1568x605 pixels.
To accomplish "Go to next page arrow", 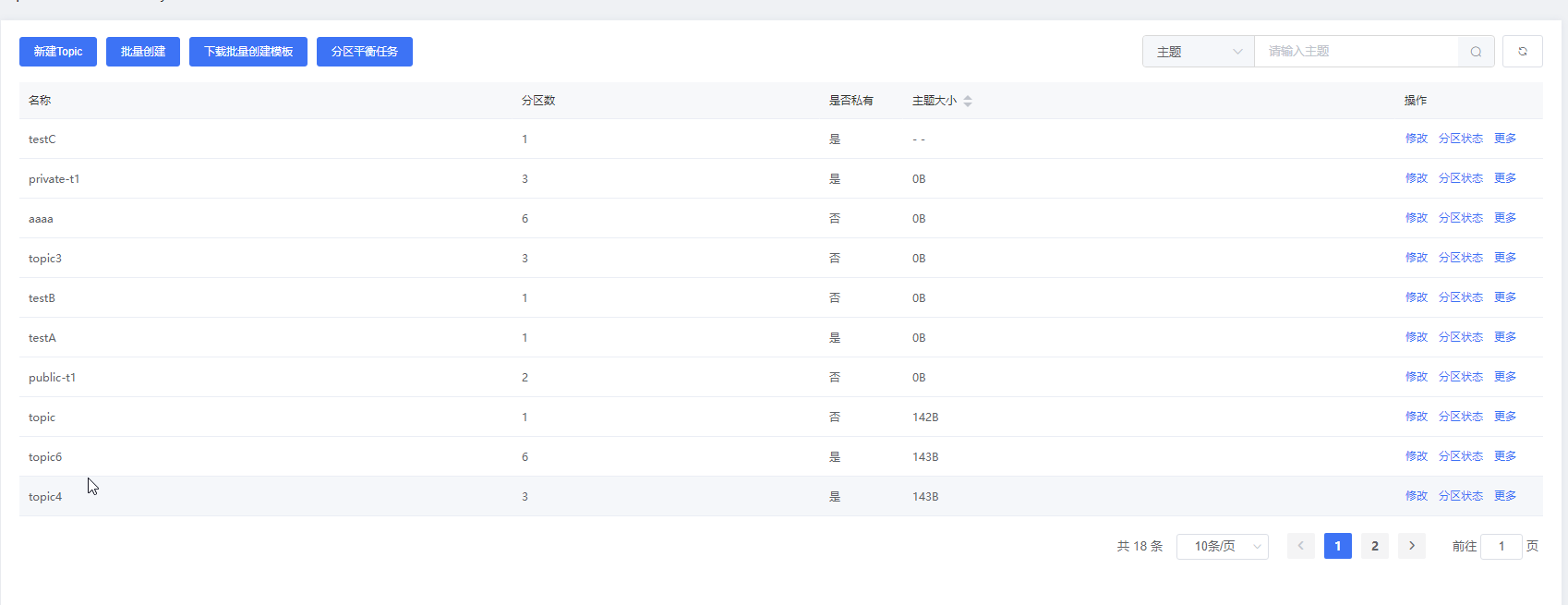I will 1412,546.
